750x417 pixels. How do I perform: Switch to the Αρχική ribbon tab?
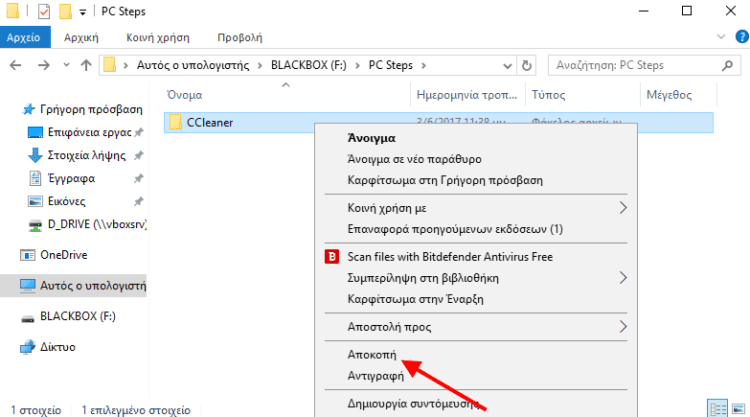[x=81, y=37]
